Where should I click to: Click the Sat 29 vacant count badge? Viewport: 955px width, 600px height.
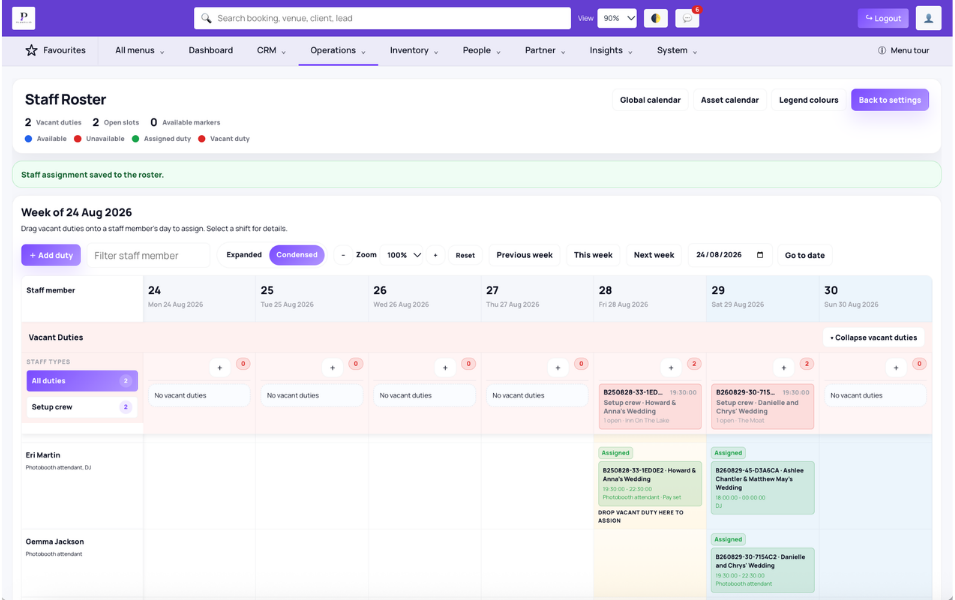click(x=806, y=364)
